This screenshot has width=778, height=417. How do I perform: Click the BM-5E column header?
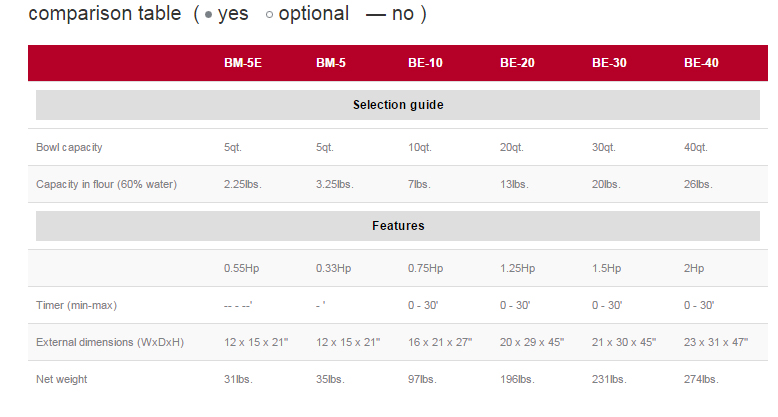coord(243,62)
